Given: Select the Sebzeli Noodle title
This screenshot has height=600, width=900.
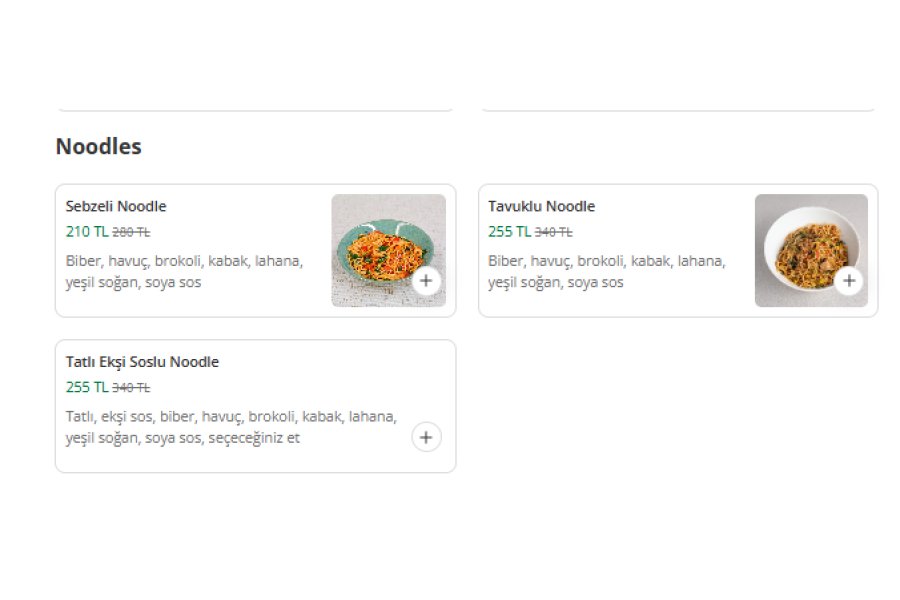Looking at the screenshot, I should [116, 206].
